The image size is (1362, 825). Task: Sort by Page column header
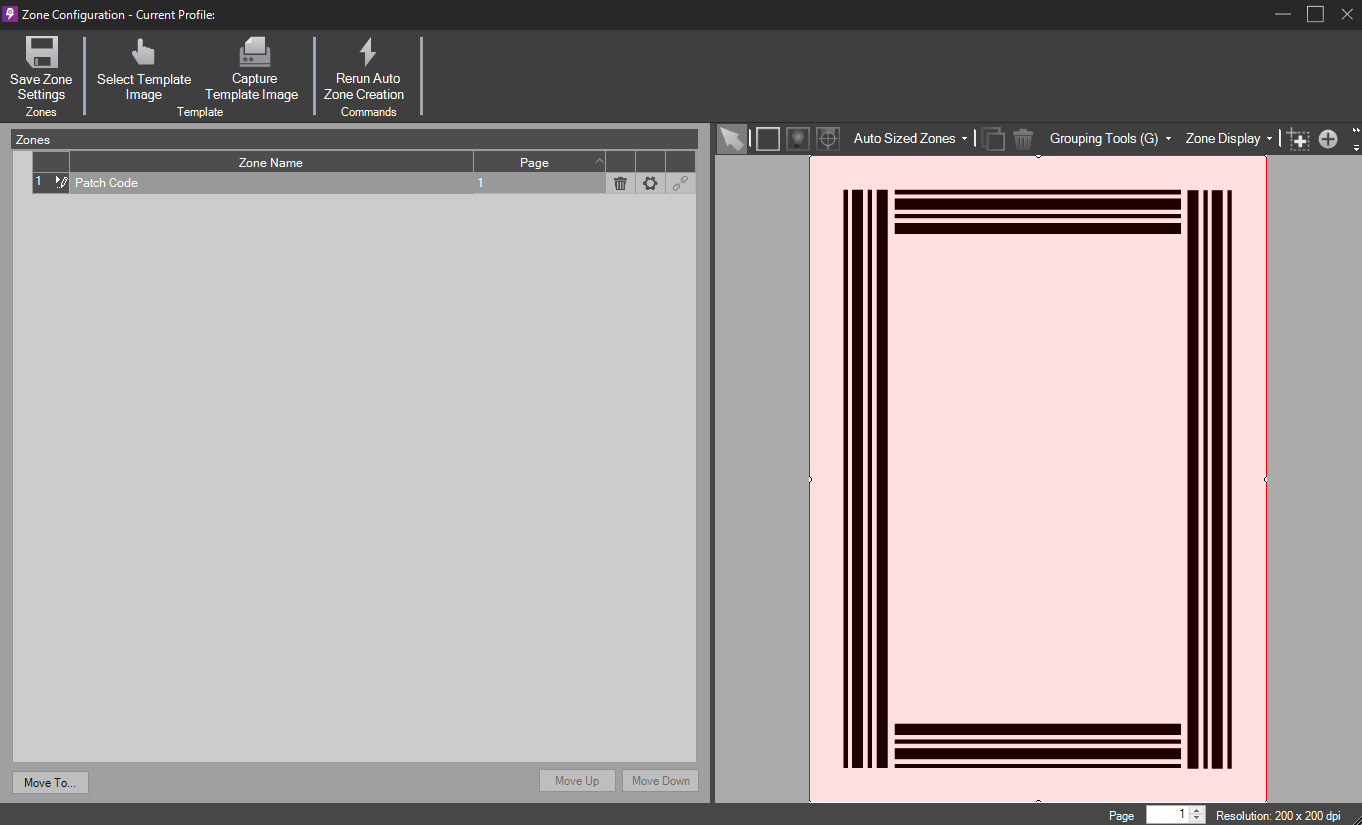pyautogui.click(x=539, y=162)
